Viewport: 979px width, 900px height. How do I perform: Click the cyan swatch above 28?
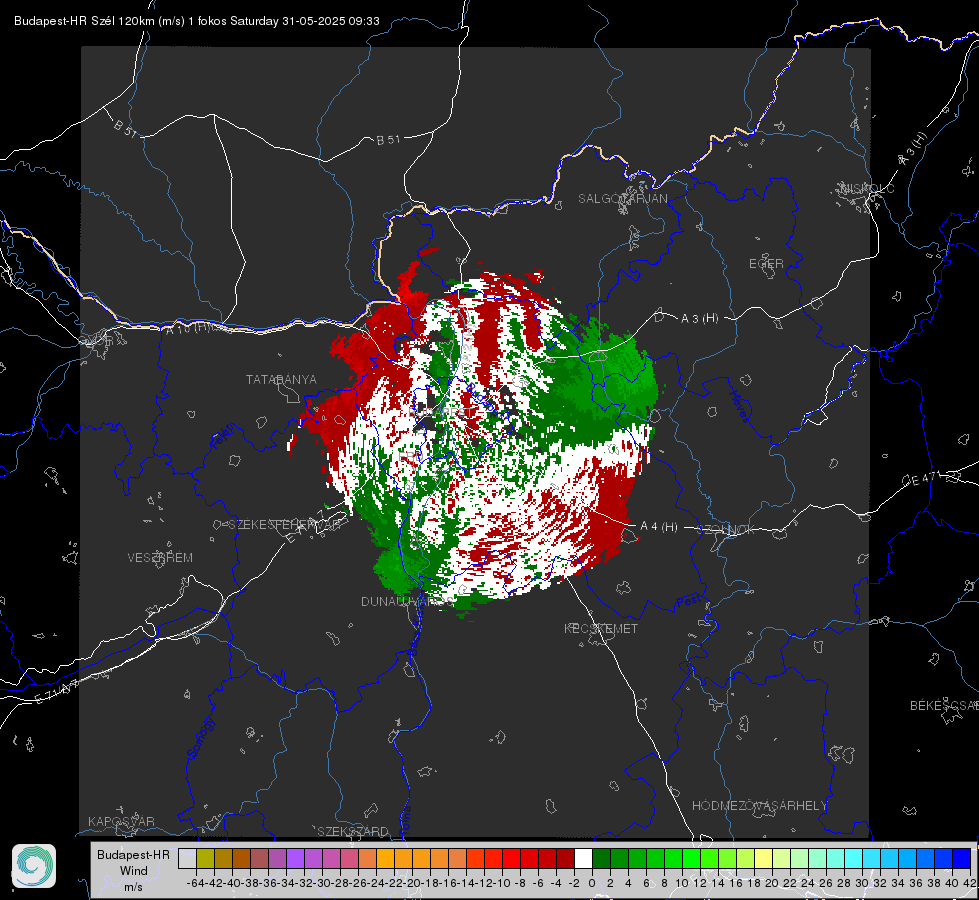point(853,858)
